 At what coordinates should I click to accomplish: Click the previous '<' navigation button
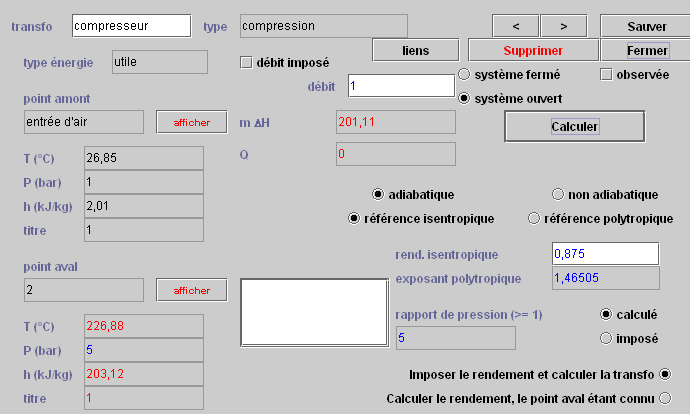[516, 26]
